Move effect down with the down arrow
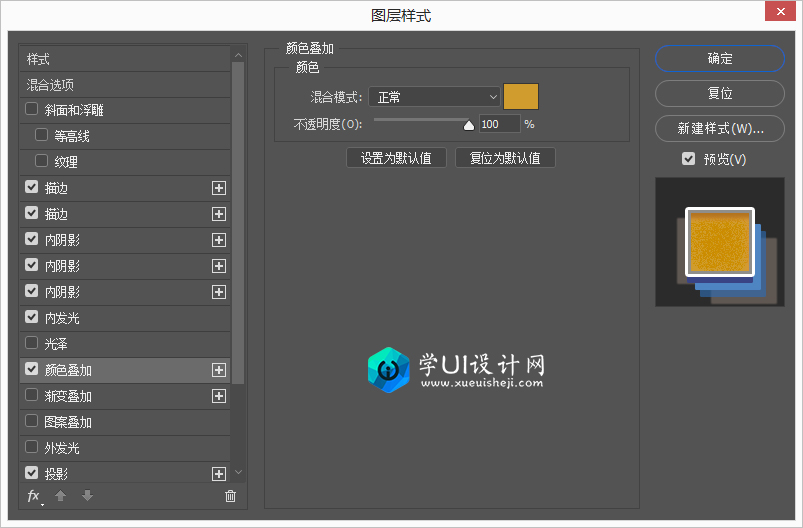The width and height of the screenshot is (803, 528). (x=88, y=496)
